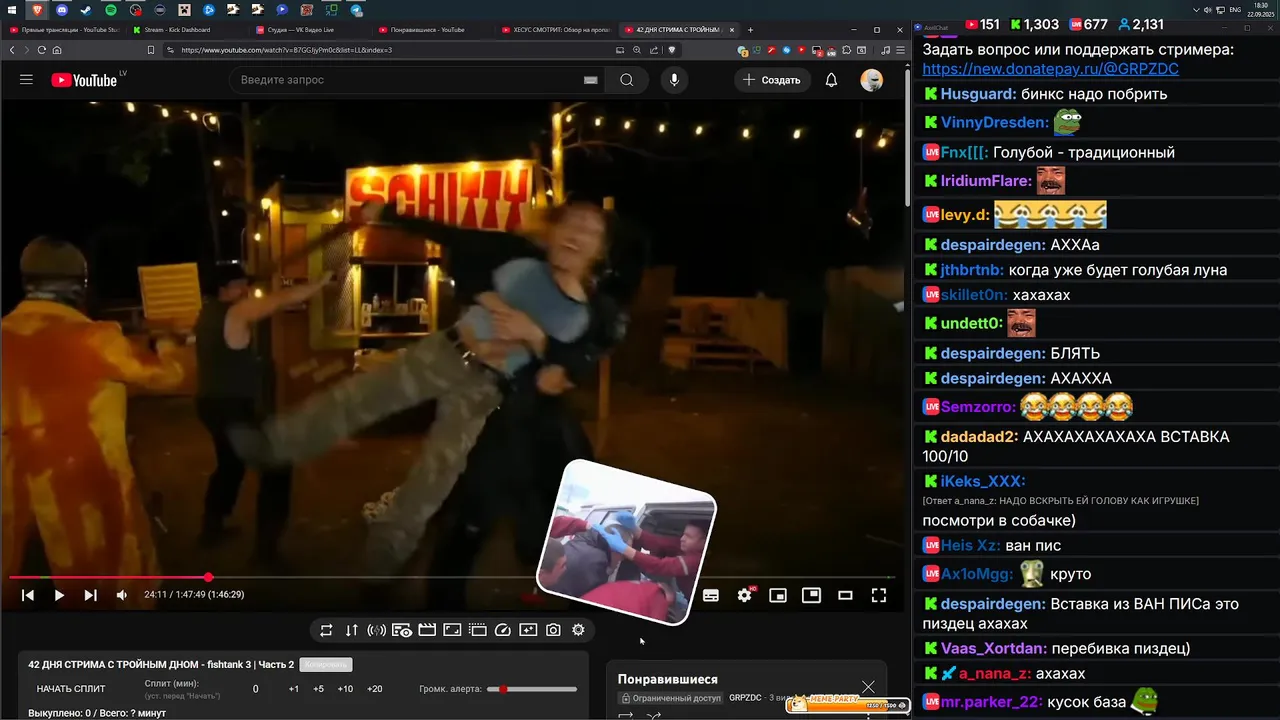The height and width of the screenshot is (720, 1280).
Task: Click the split minutes field showing 0
Action: [x=255, y=689]
